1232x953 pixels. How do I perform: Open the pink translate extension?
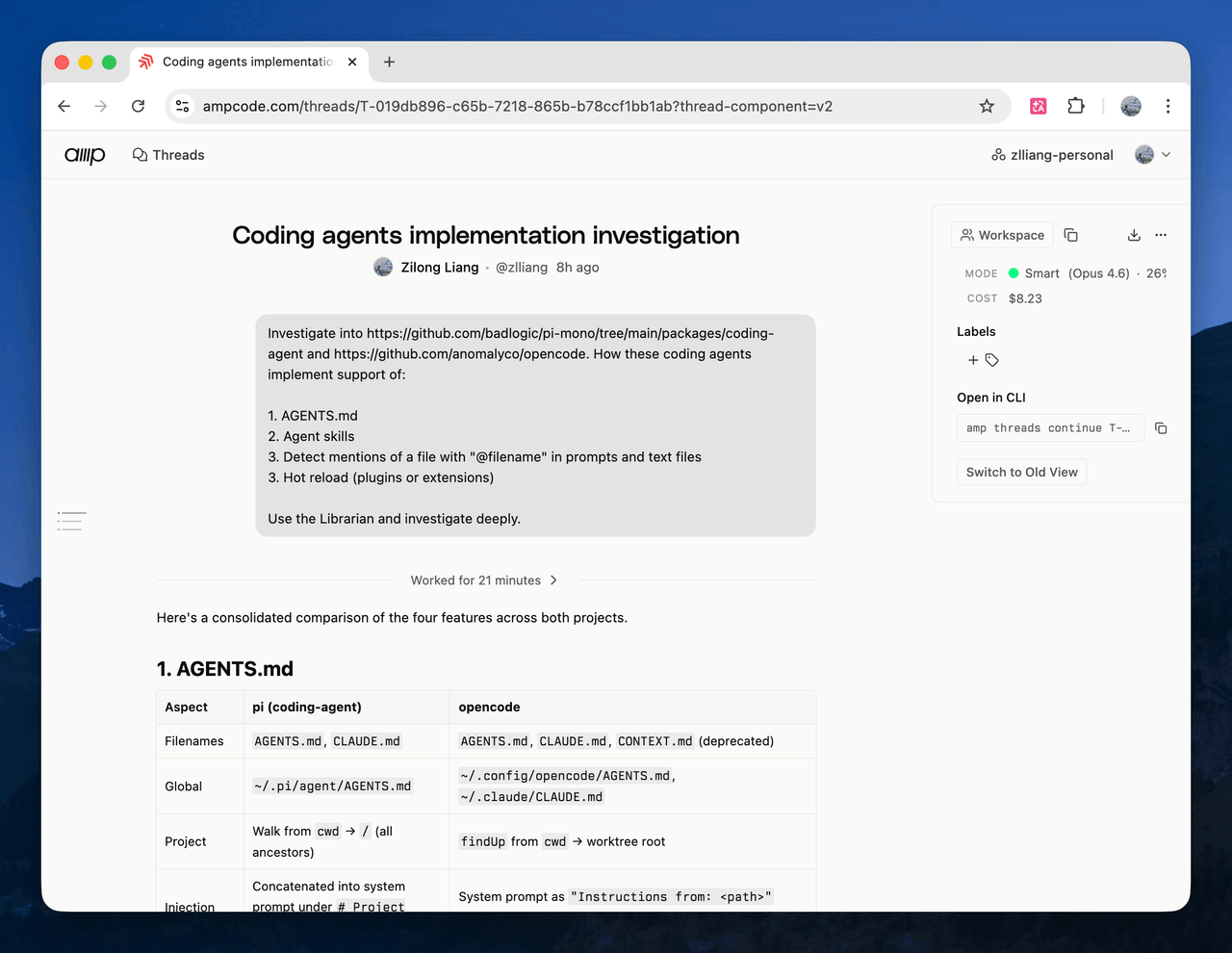click(x=1039, y=106)
